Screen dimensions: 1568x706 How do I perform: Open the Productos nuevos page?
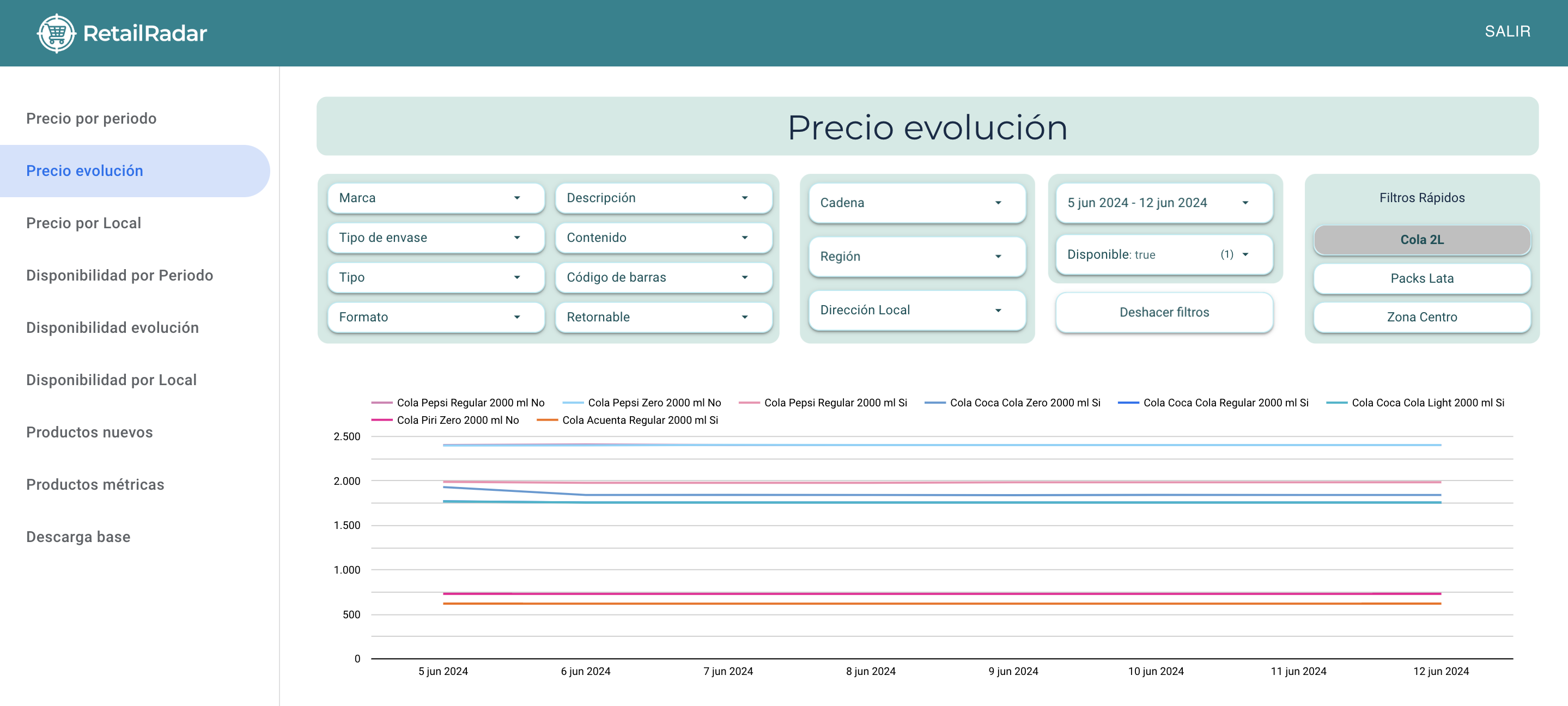coord(89,433)
